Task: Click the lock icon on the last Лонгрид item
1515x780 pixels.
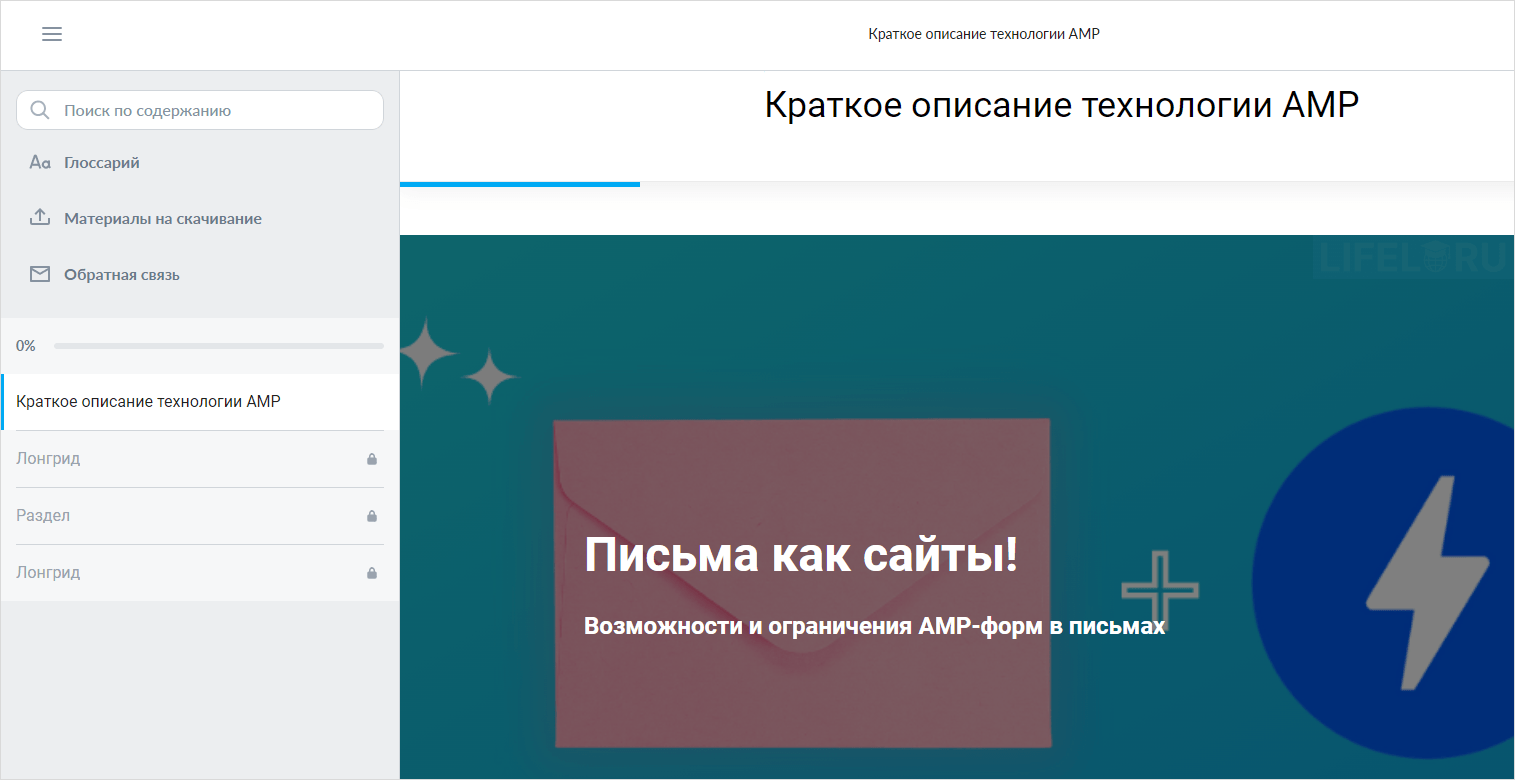Action: [371, 573]
